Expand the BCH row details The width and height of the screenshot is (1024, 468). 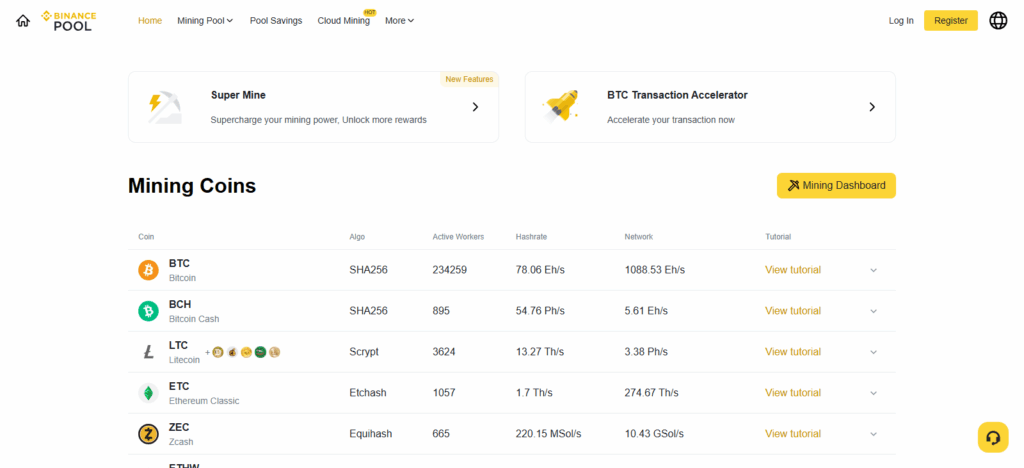873,311
